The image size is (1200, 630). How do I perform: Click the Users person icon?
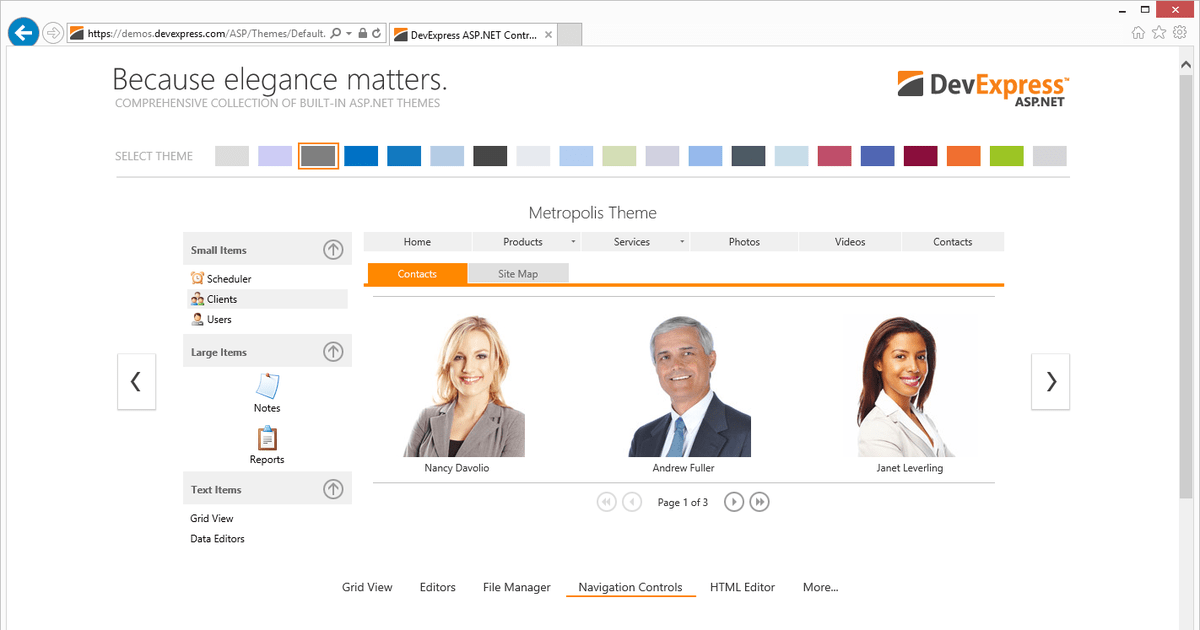point(197,319)
